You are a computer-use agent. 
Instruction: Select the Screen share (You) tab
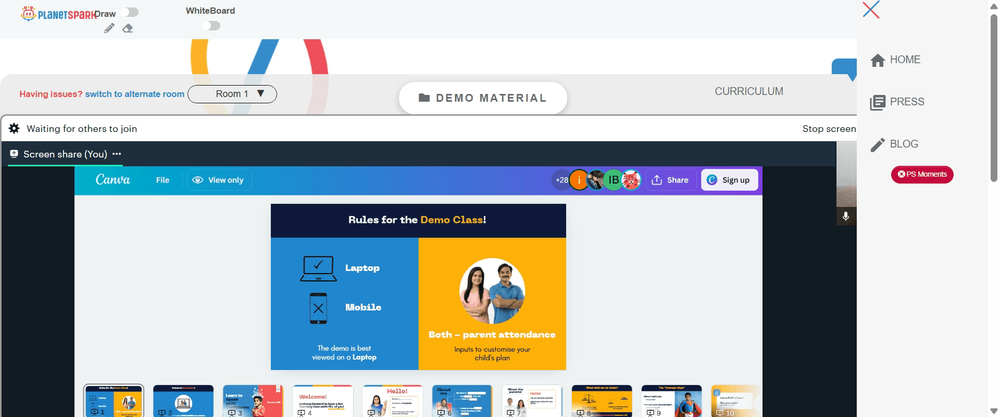(65, 154)
